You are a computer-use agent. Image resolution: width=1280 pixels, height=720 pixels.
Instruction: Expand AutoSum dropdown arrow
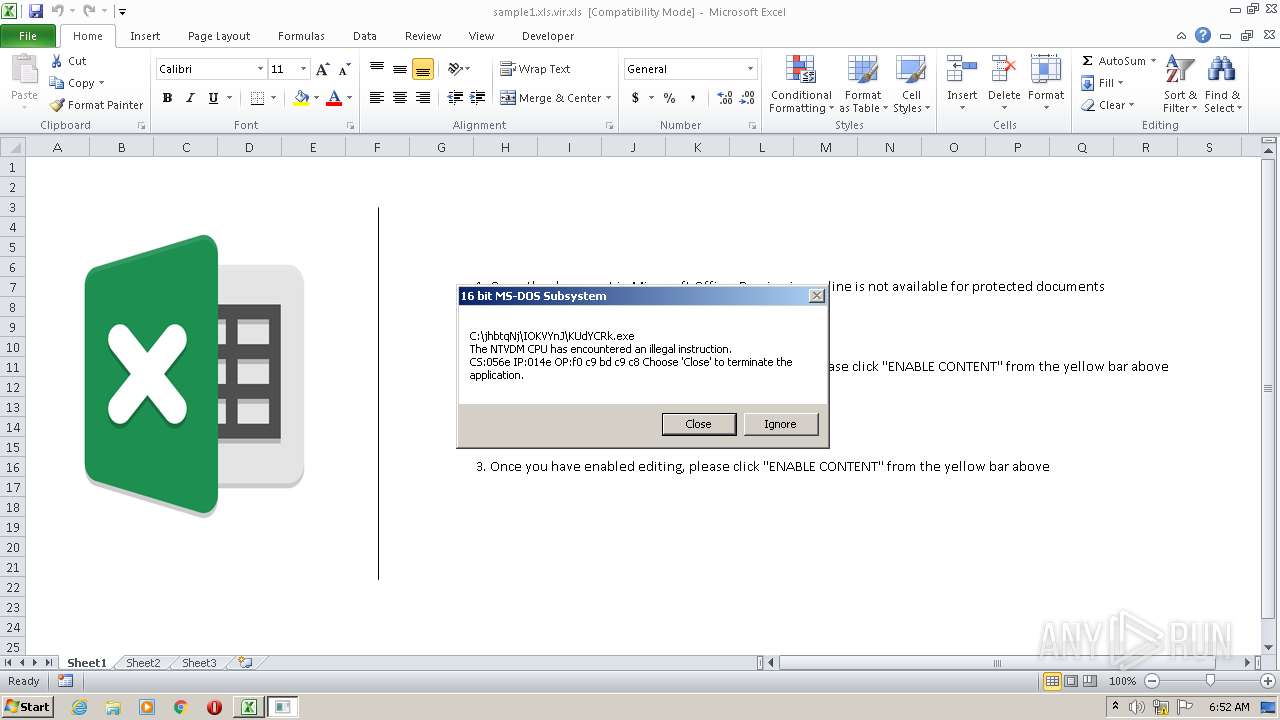click(1153, 61)
